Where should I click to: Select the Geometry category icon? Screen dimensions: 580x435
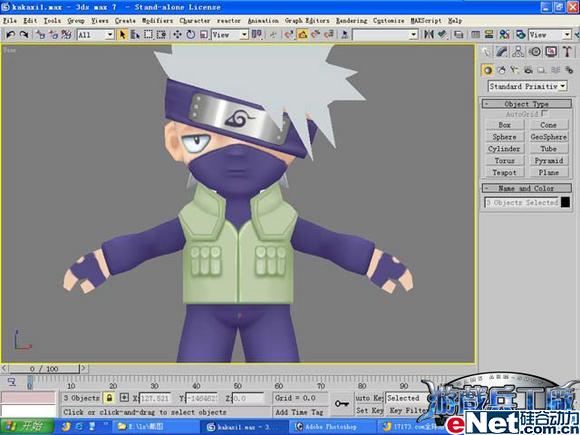pos(488,70)
